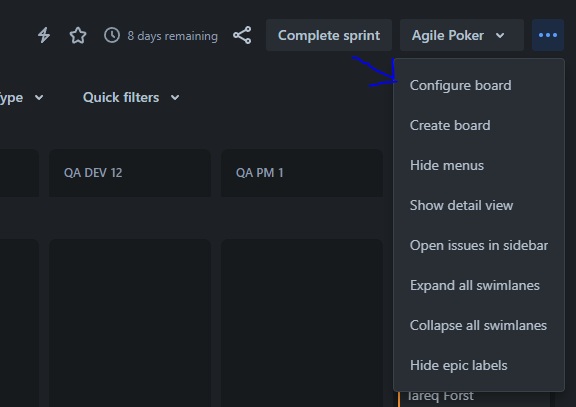Click the clock icon beside days remaining
Screen dimensions: 576x407
[112, 35]
